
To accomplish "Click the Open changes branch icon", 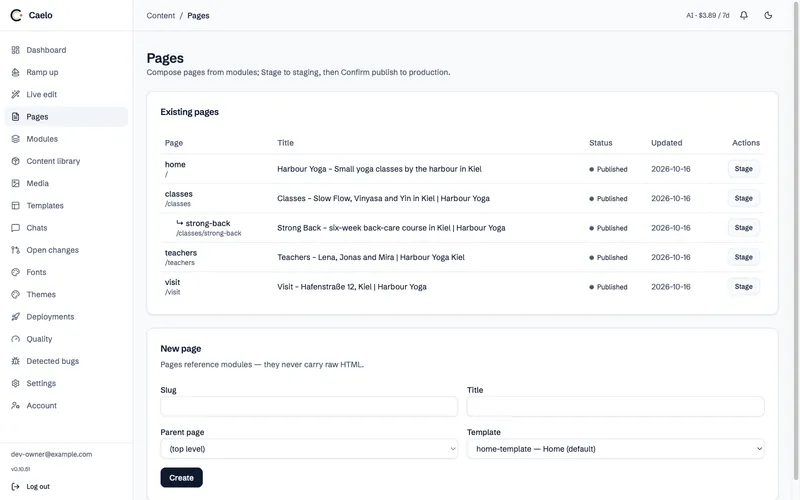I will [15, 250].
